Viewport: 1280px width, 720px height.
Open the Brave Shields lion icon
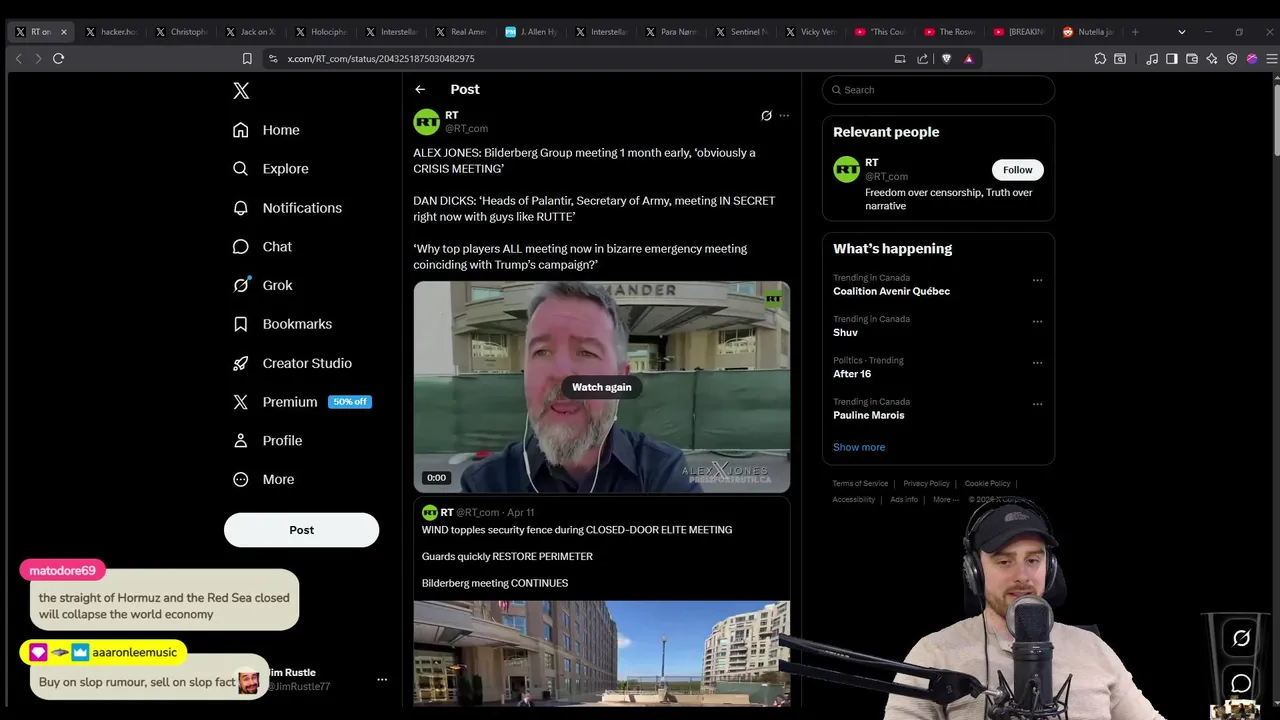(946, 59)
